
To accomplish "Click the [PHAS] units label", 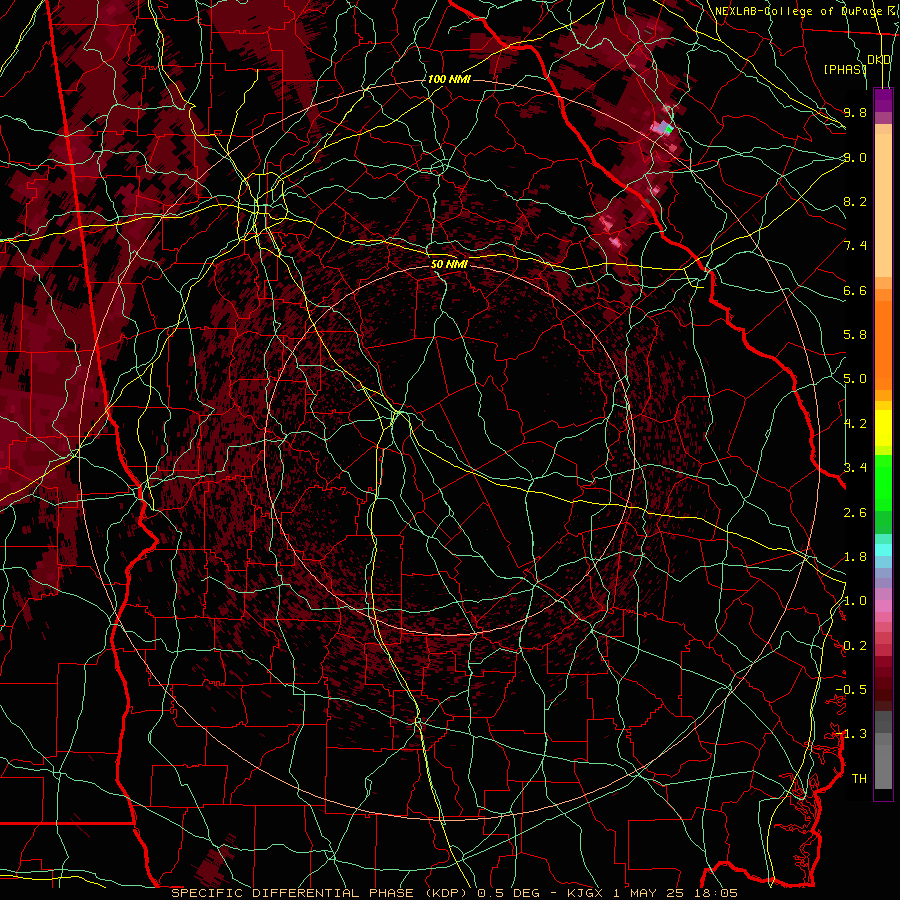I will pos(845,69).
